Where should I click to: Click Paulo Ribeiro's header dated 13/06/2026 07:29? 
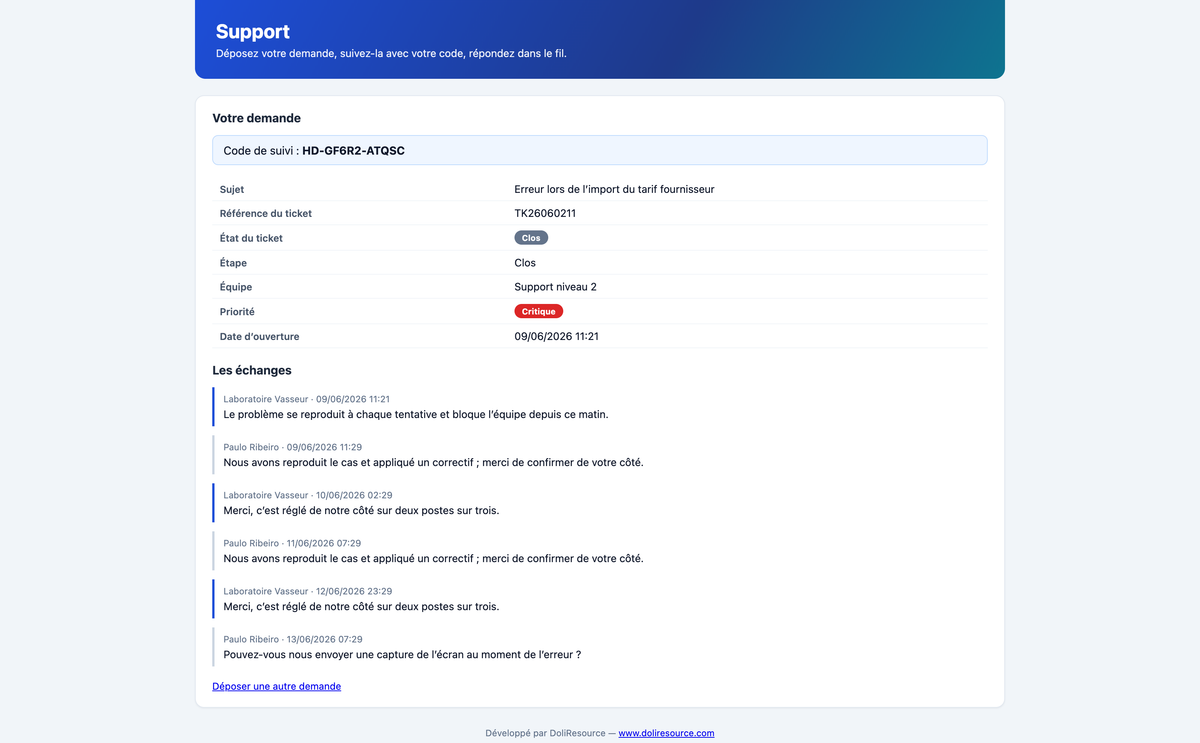coord(292,639)
